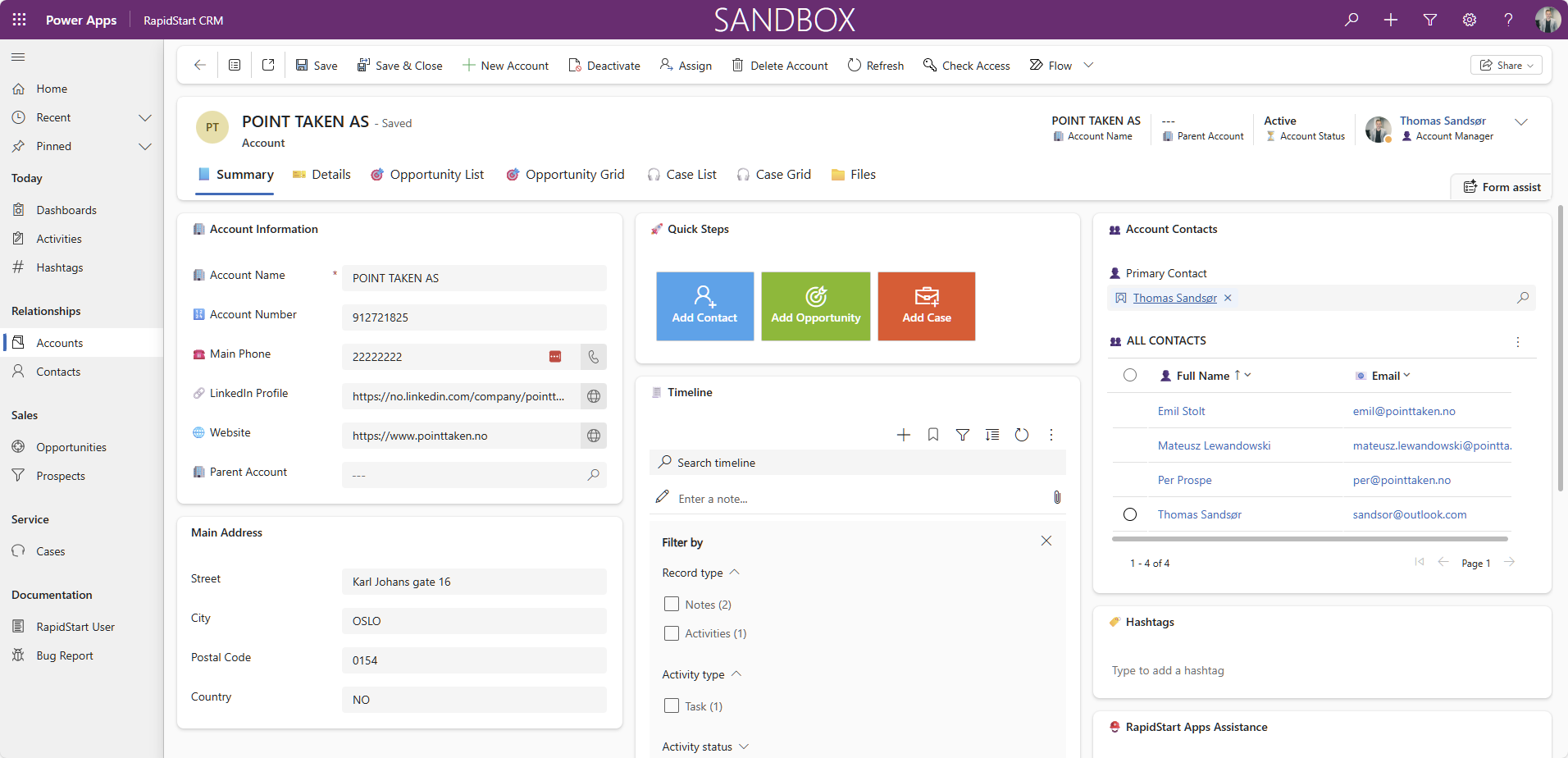Switch to the Details tab
Viewport: 1568px width, 758px height.
pos(321,174)
